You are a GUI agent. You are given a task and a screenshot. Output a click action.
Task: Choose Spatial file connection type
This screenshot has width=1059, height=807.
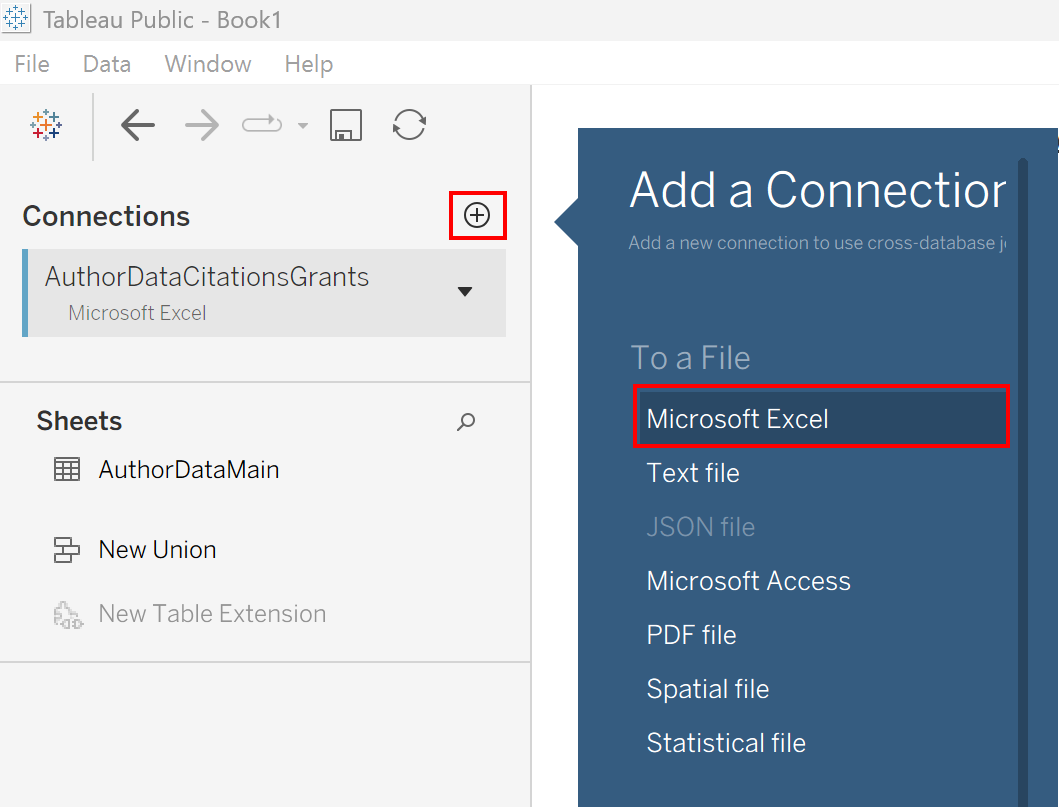coord(708,689)
